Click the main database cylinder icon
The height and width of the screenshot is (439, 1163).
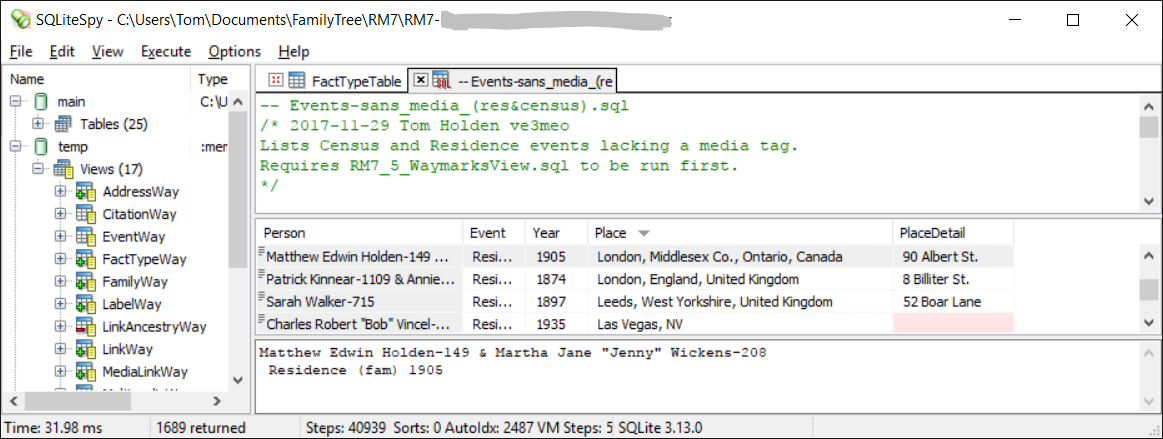[x=41, y=102]
